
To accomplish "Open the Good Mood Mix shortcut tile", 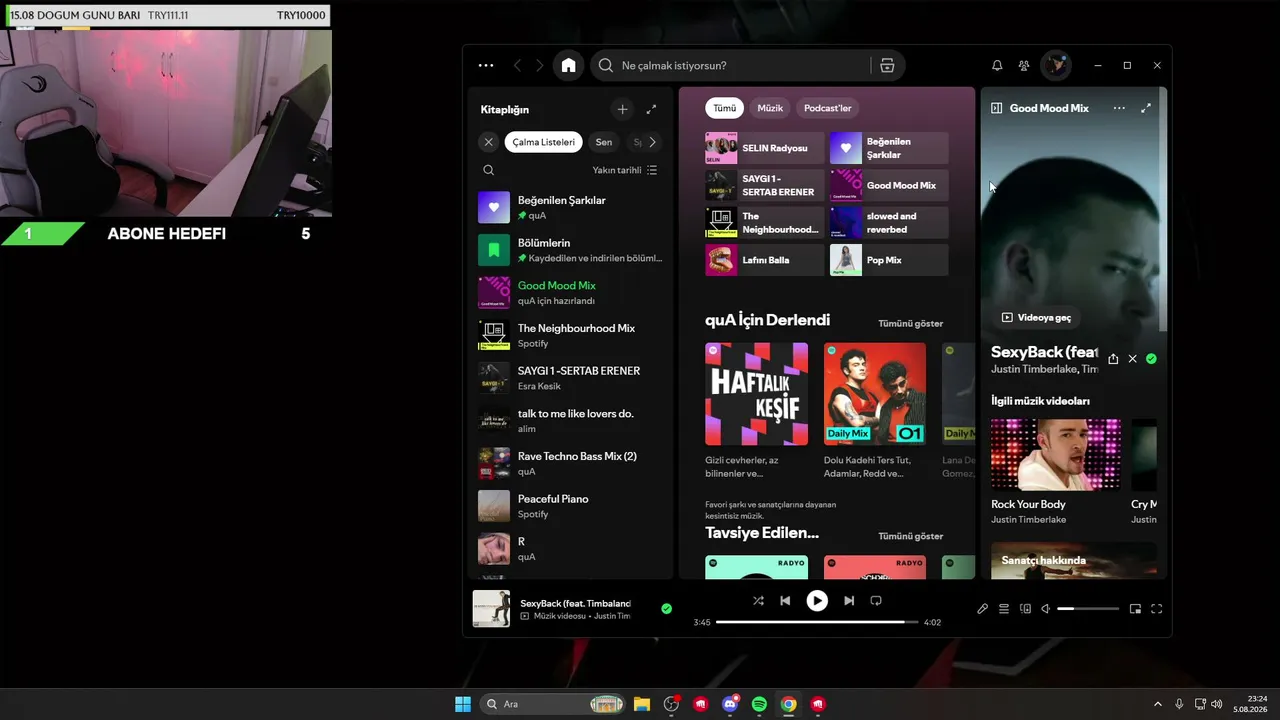I will (x=889, y=185).
